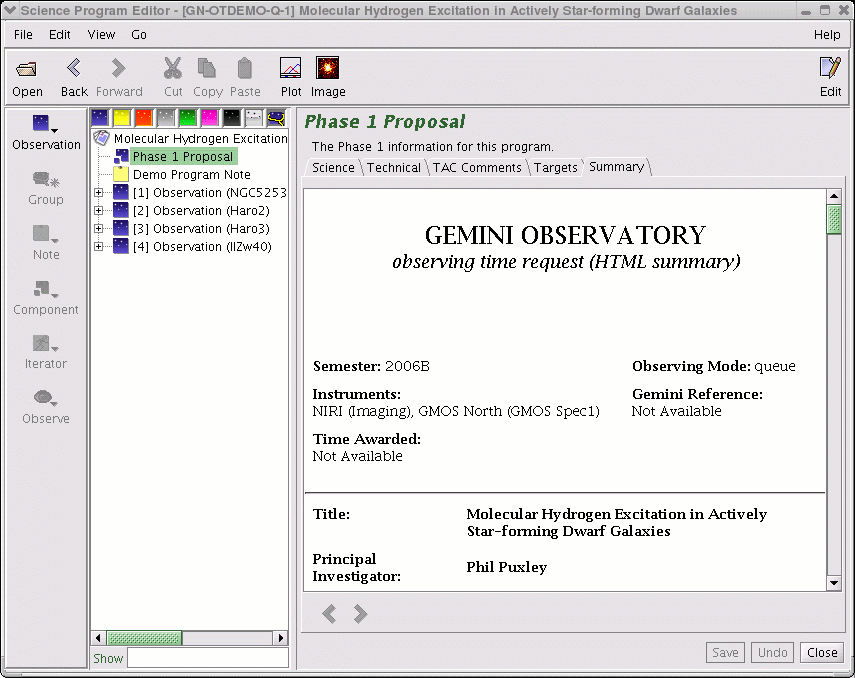Launch the Image viewer tool
This screenshot has width=855, height=678.
(x=328, y=77)
